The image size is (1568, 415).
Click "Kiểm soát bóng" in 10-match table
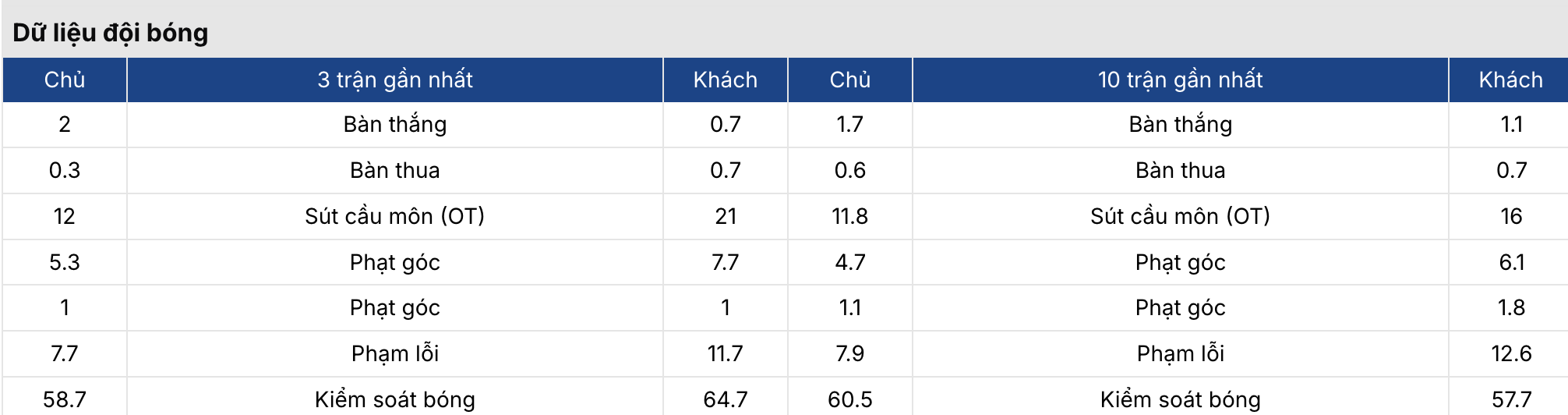coord(1180,399)
